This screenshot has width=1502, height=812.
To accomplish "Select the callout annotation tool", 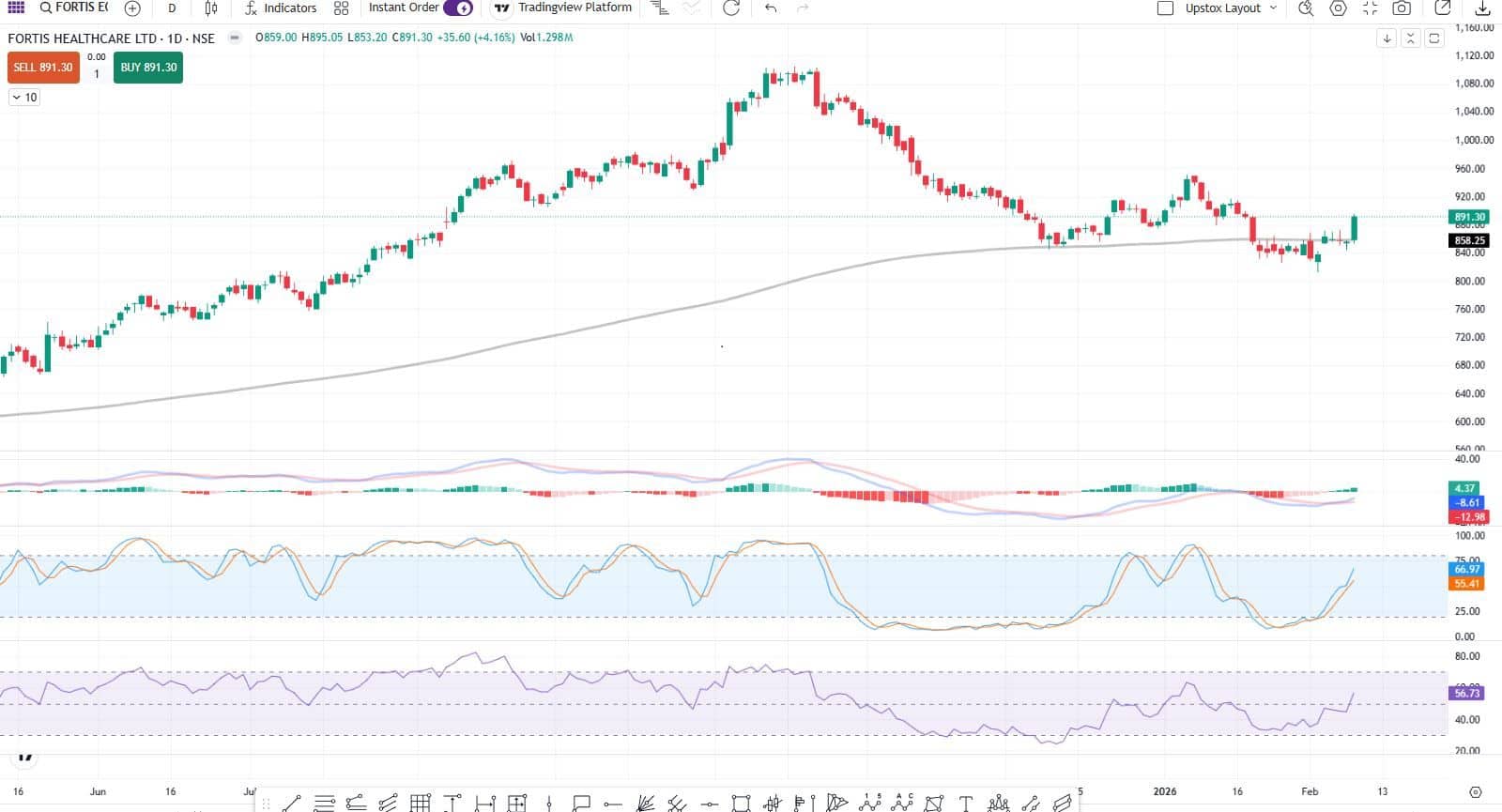I will [x=581, y=803].
